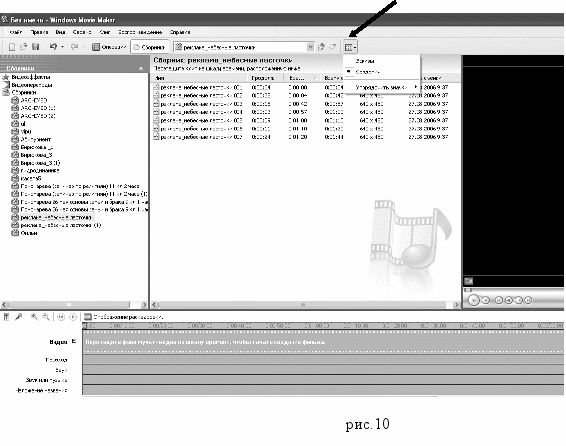Open the collection name dropdown in toolbar
The width and height of the screenshot is (566, 446).
click(310, 47)
